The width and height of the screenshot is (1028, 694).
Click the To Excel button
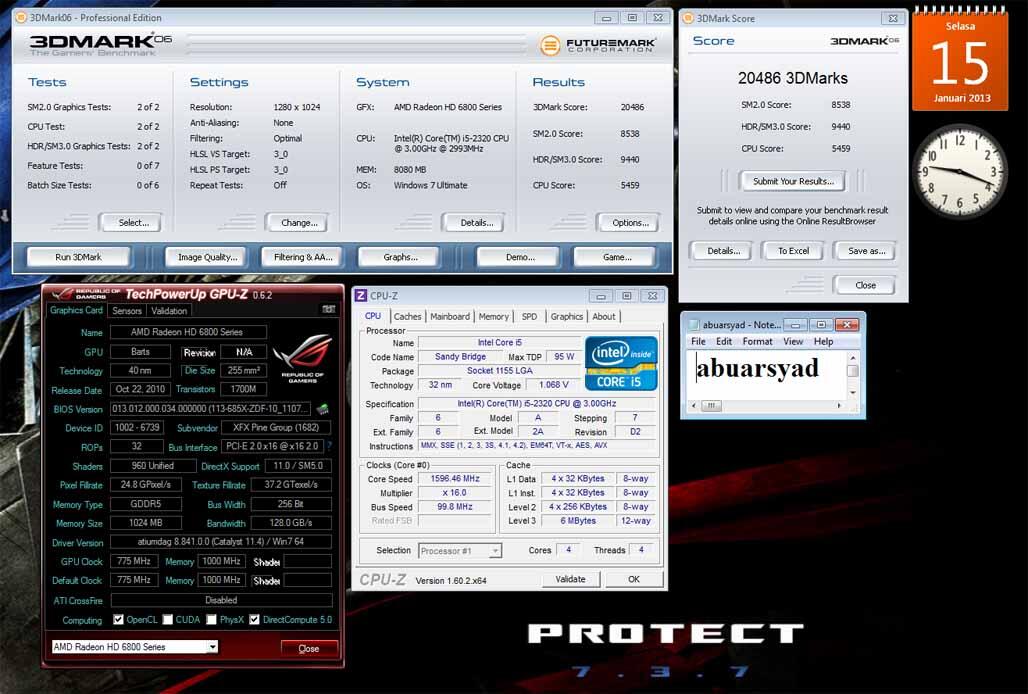click(x=793, y=250)
